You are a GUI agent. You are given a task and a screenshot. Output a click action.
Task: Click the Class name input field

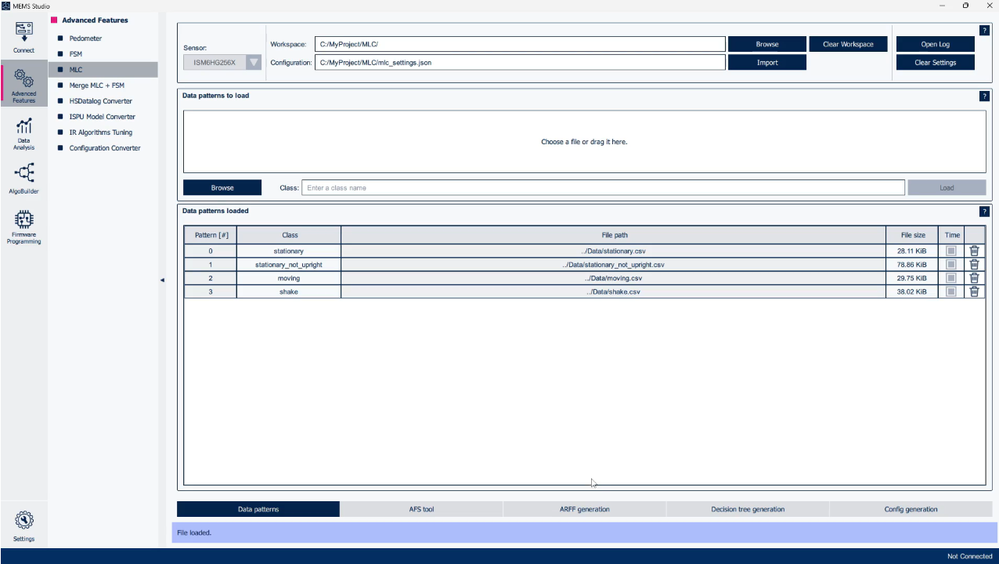pos(603,187)
